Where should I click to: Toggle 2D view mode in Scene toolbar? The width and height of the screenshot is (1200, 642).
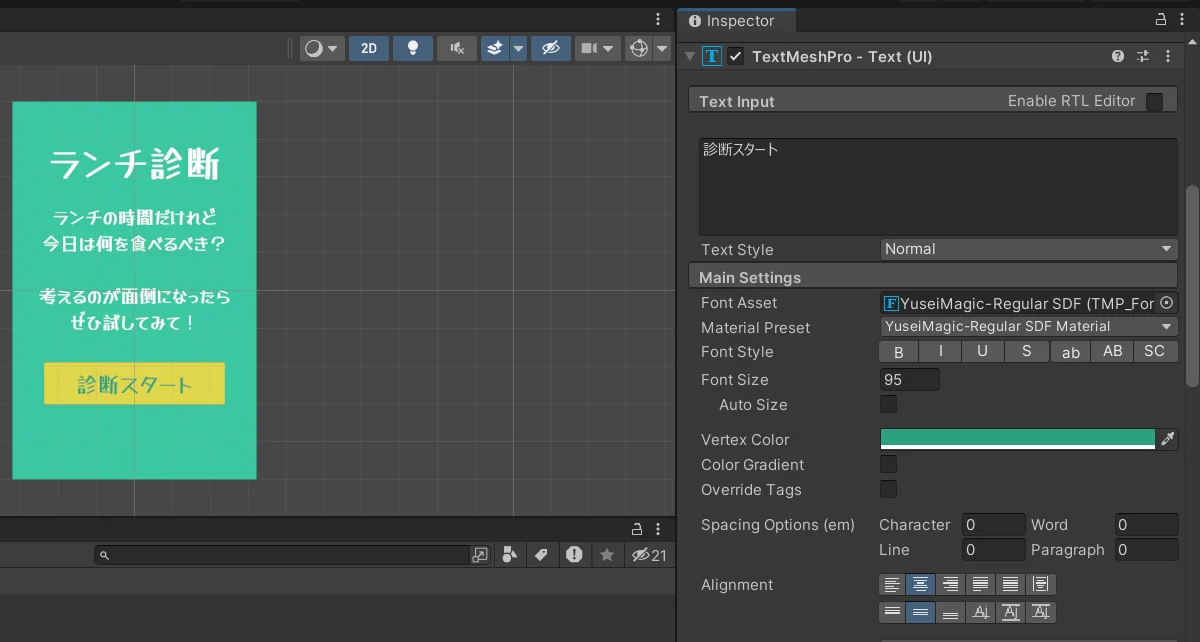(x=369, y=48)
